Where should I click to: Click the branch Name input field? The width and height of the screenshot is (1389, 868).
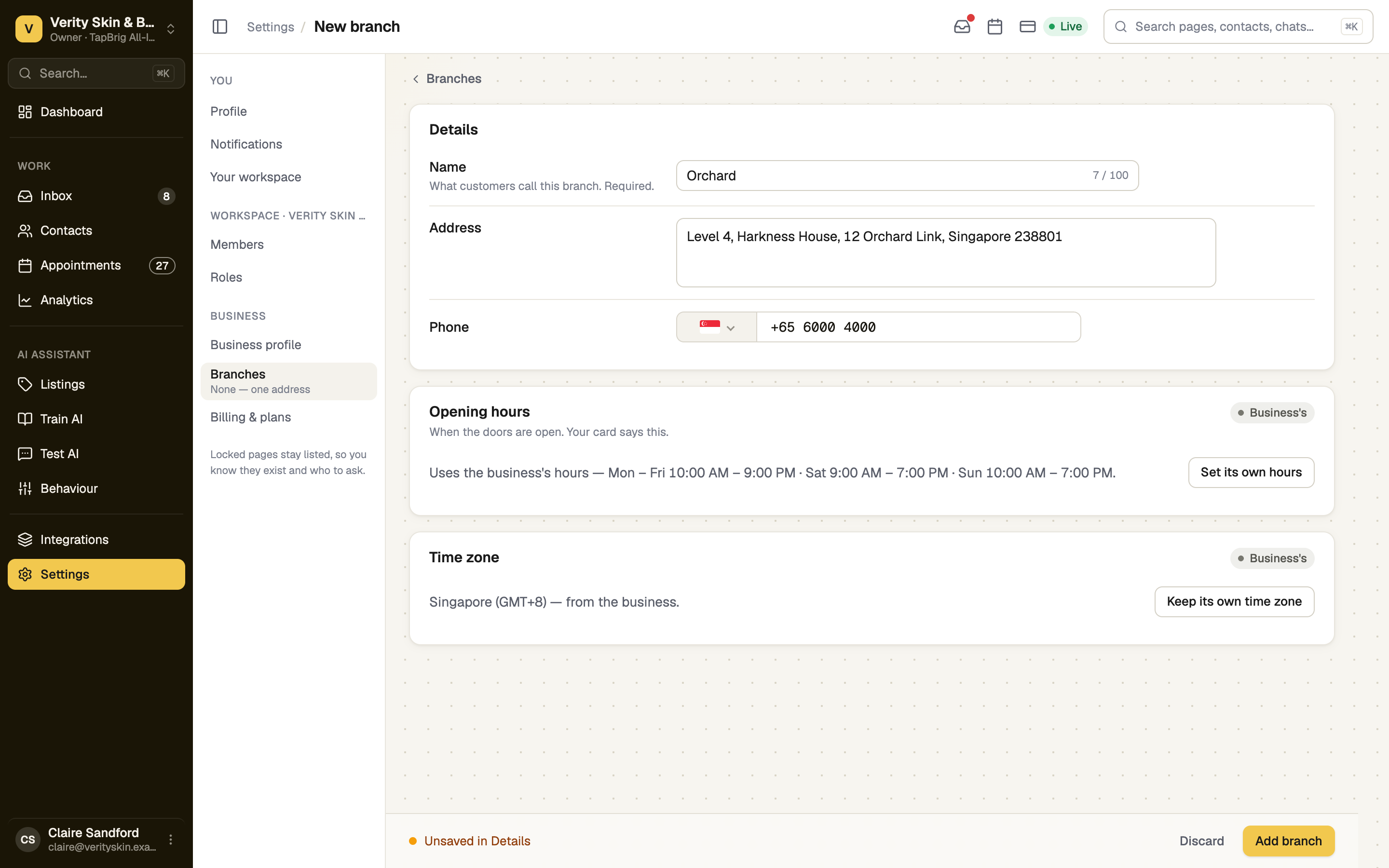pos(907,176)
